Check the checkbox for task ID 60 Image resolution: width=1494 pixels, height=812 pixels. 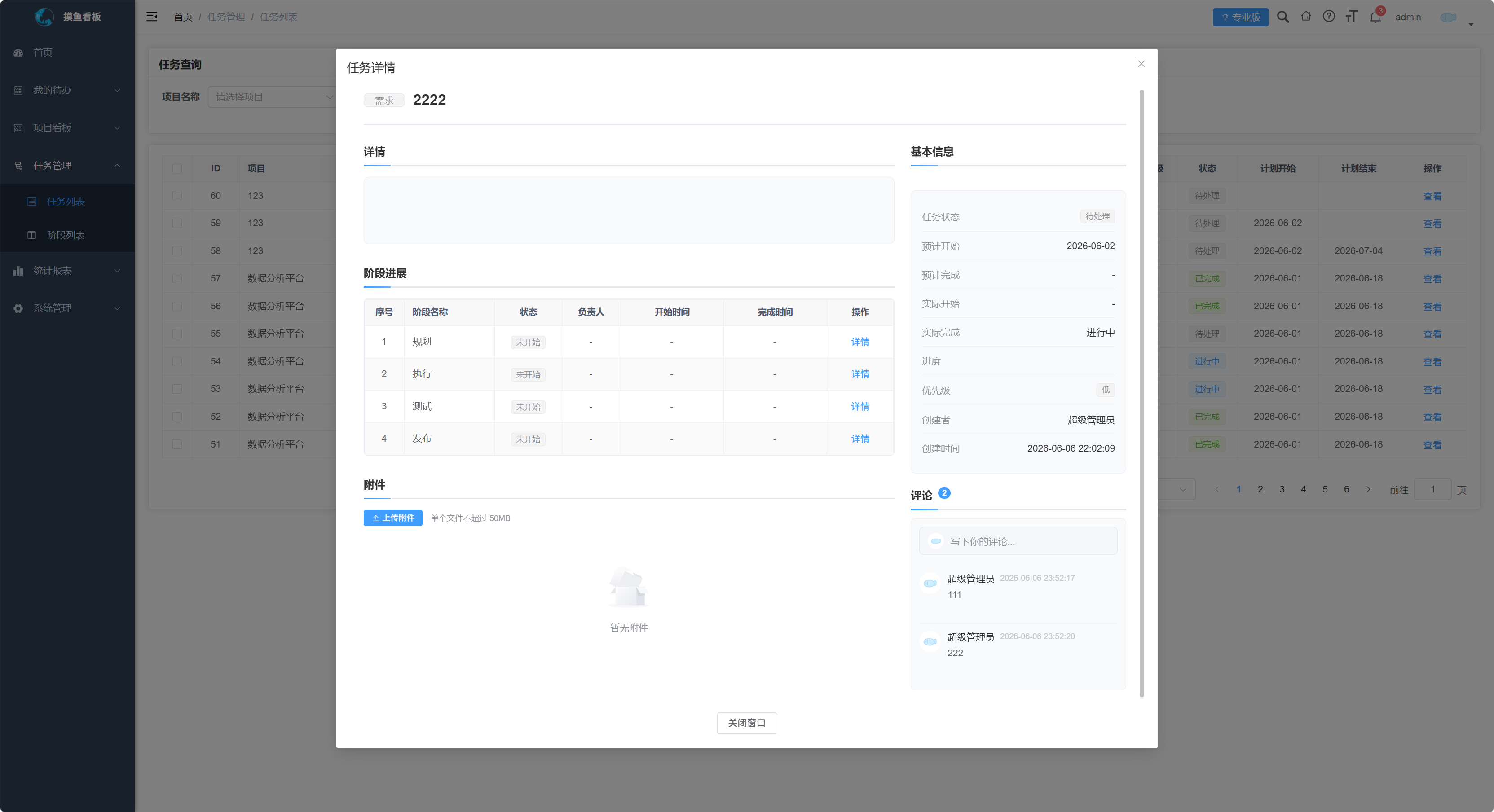tap(177, 195)
